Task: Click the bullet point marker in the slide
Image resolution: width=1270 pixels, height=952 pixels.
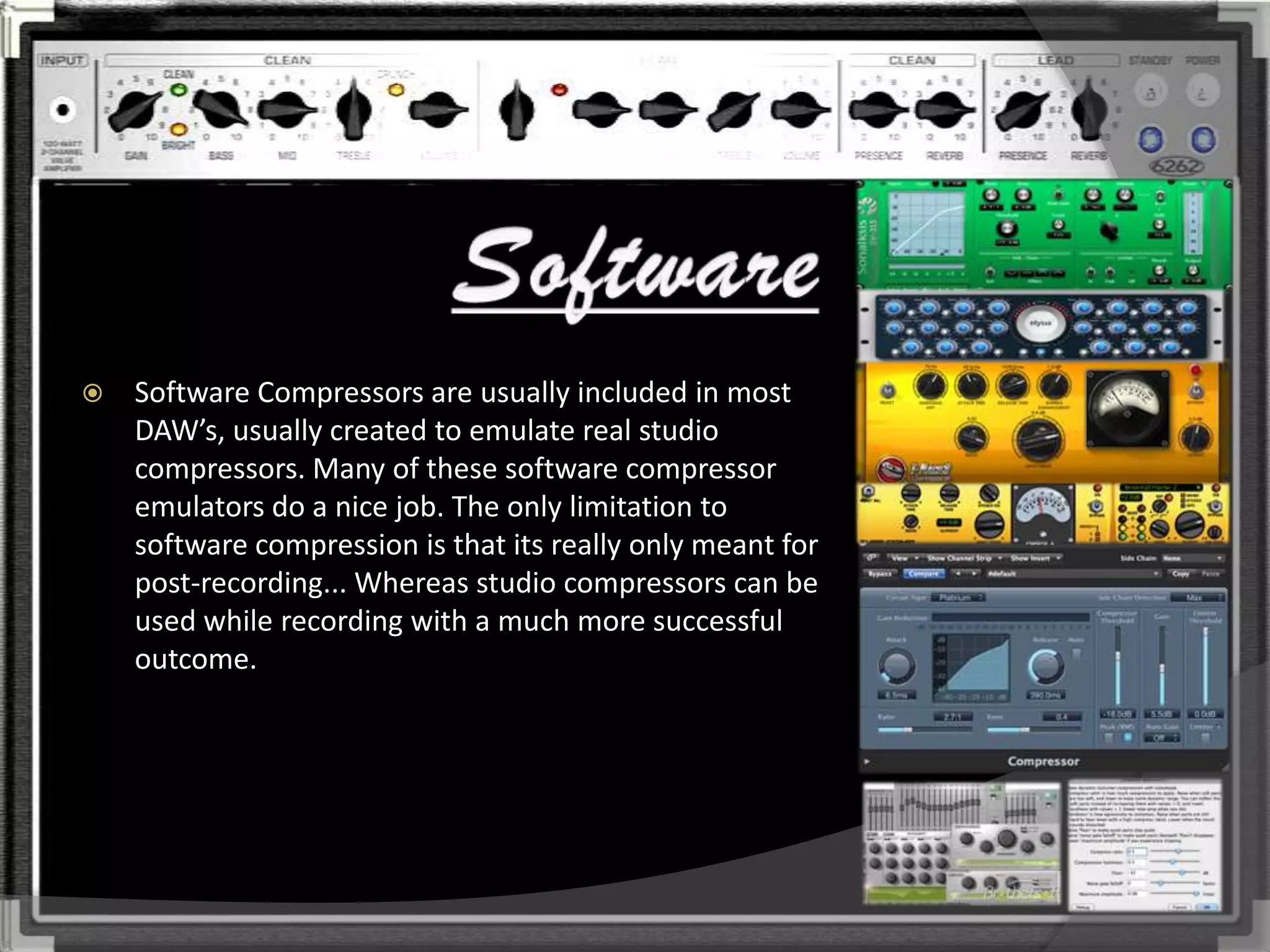Action: pyautogui.click(x=92, y=393)
